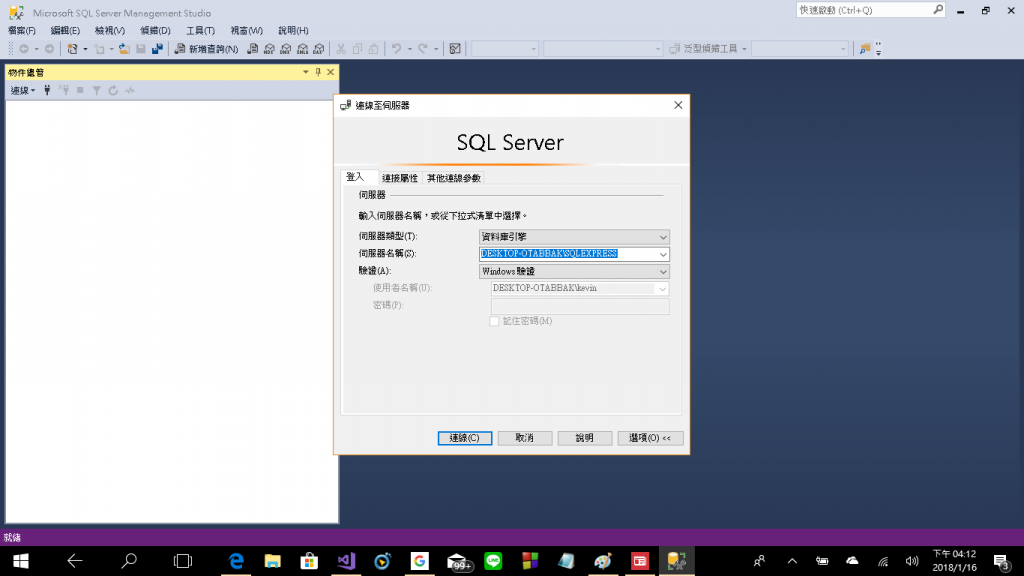Click the volume speaker icon in tray
Viewport: 1024px width, 576px height.
(x=912, y=561)
